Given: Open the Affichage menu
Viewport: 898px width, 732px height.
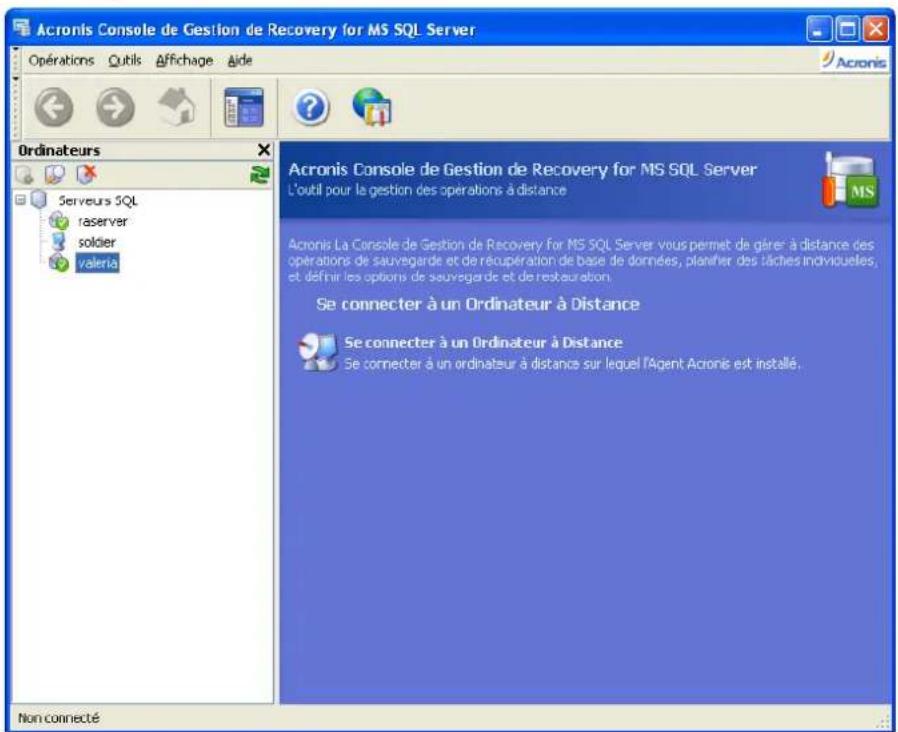Looking at the screenshot, I should point(184,60).
